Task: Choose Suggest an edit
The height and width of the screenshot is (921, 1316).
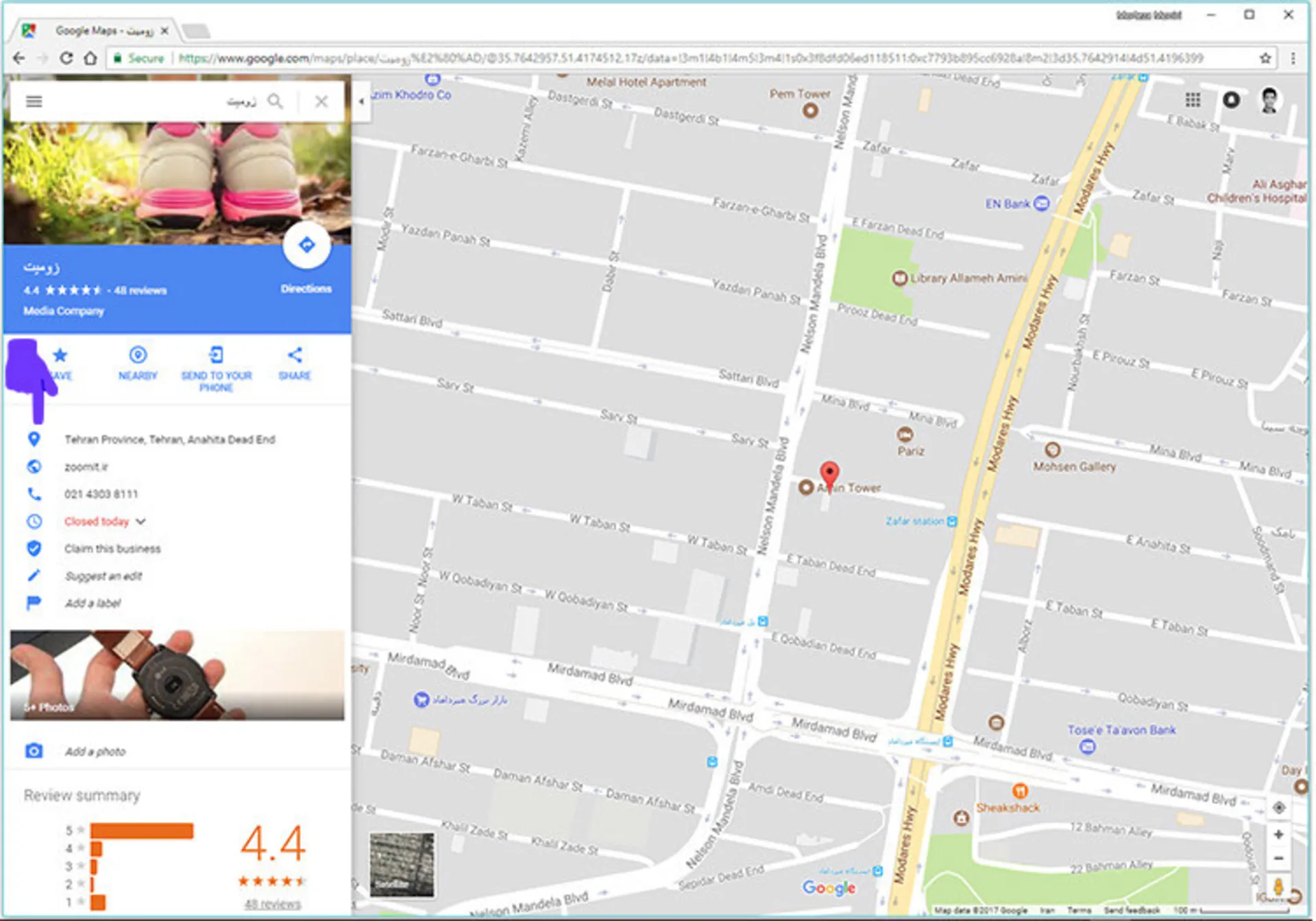Action: (x=103, y=576)
